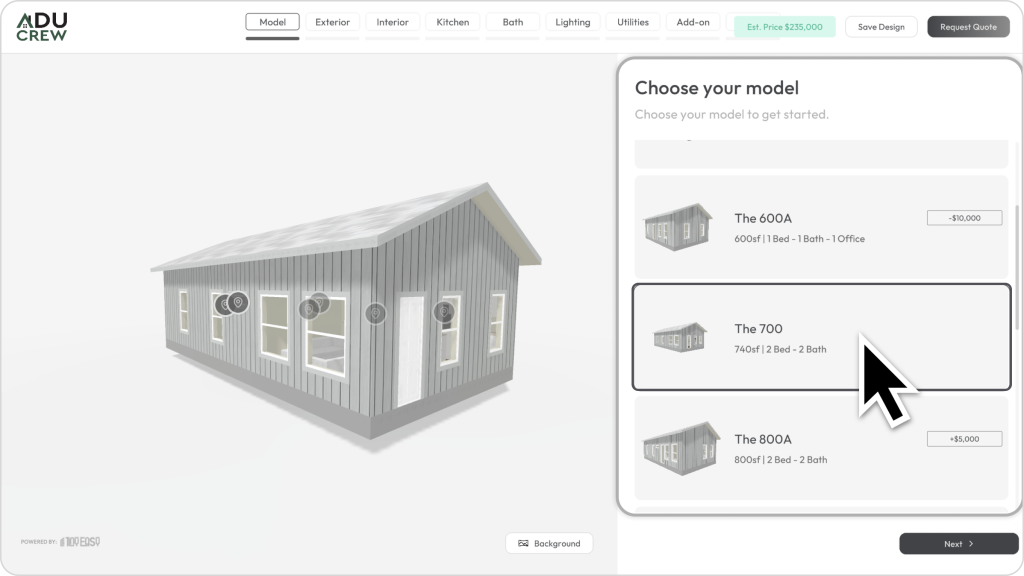Click the hotspot pin right of the door
This screenshot has width=1024, height=576.
pyautogui.click(x=443, y=312)
